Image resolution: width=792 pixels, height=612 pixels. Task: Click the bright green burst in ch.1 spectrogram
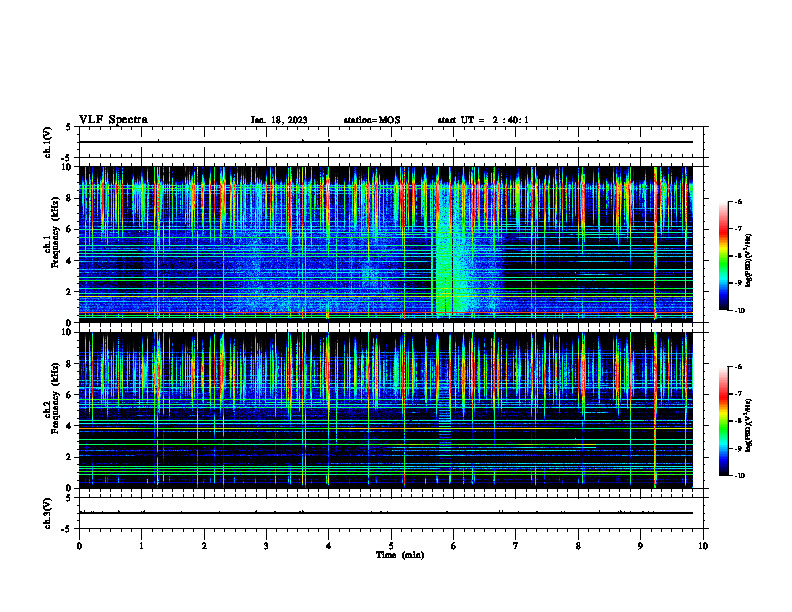pos(446,252)
